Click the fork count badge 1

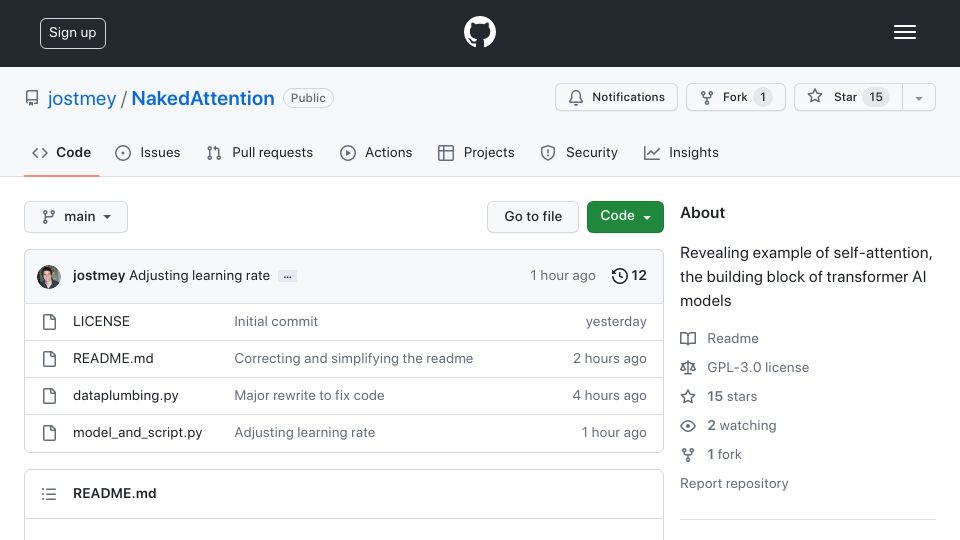click(x=762, y=97)
